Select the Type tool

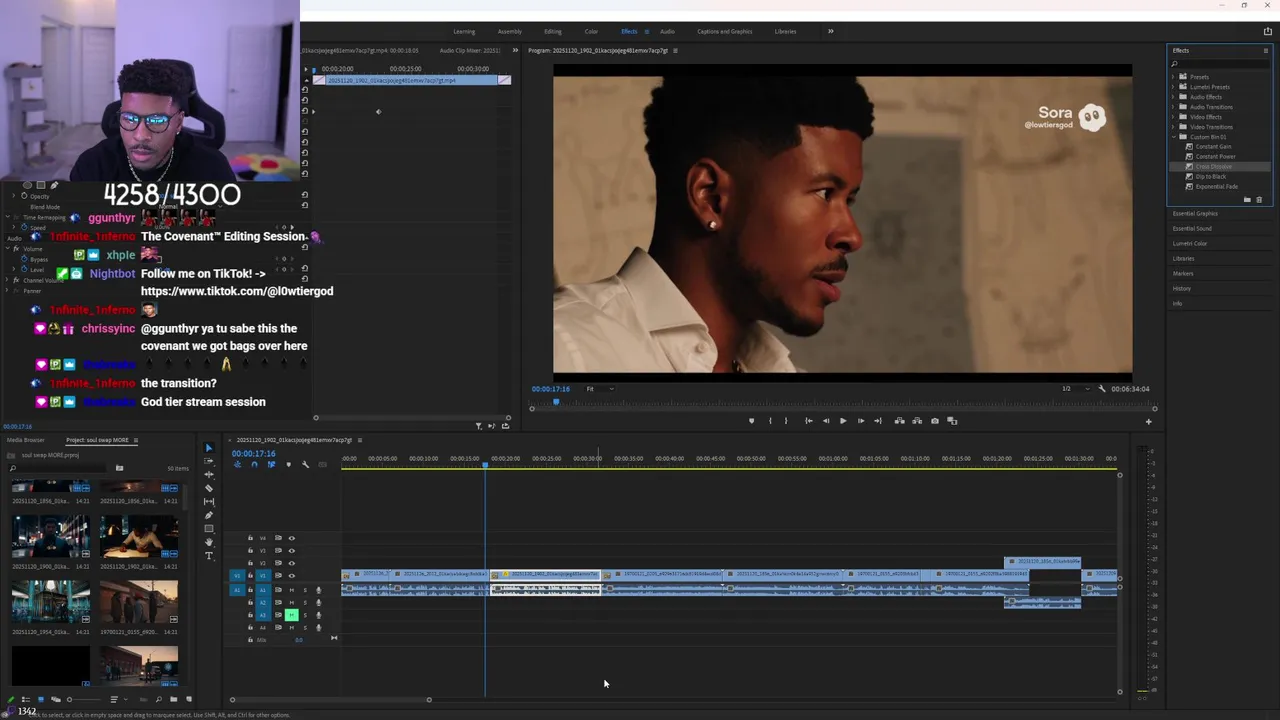coord(209,556)
